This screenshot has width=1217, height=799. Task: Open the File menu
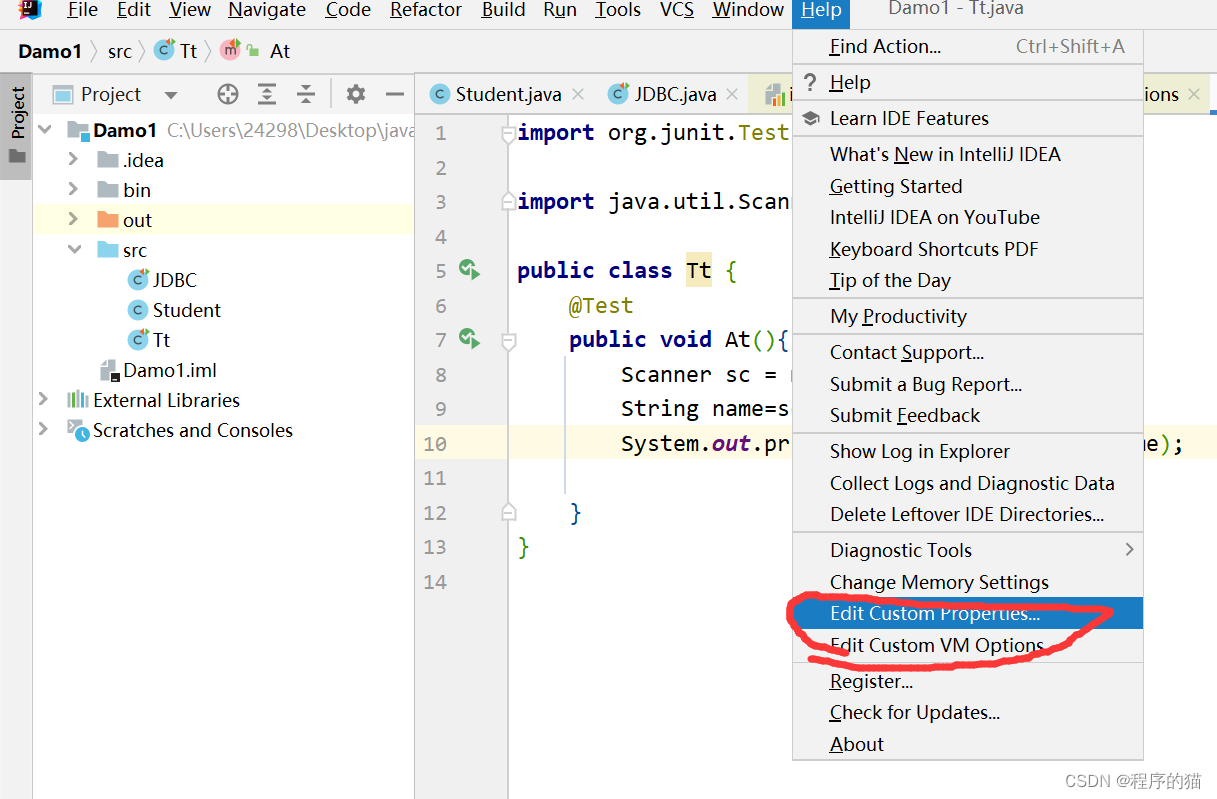(82, 10)
